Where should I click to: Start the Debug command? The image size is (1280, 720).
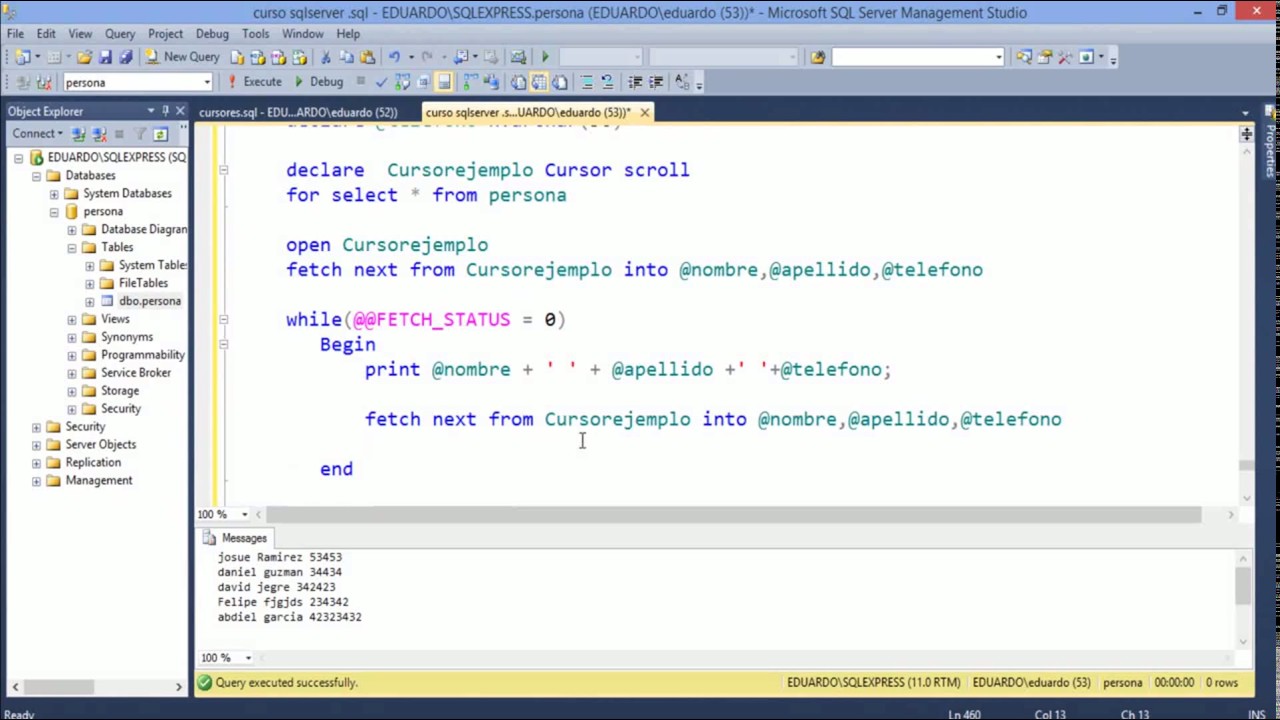coord(319,82)
